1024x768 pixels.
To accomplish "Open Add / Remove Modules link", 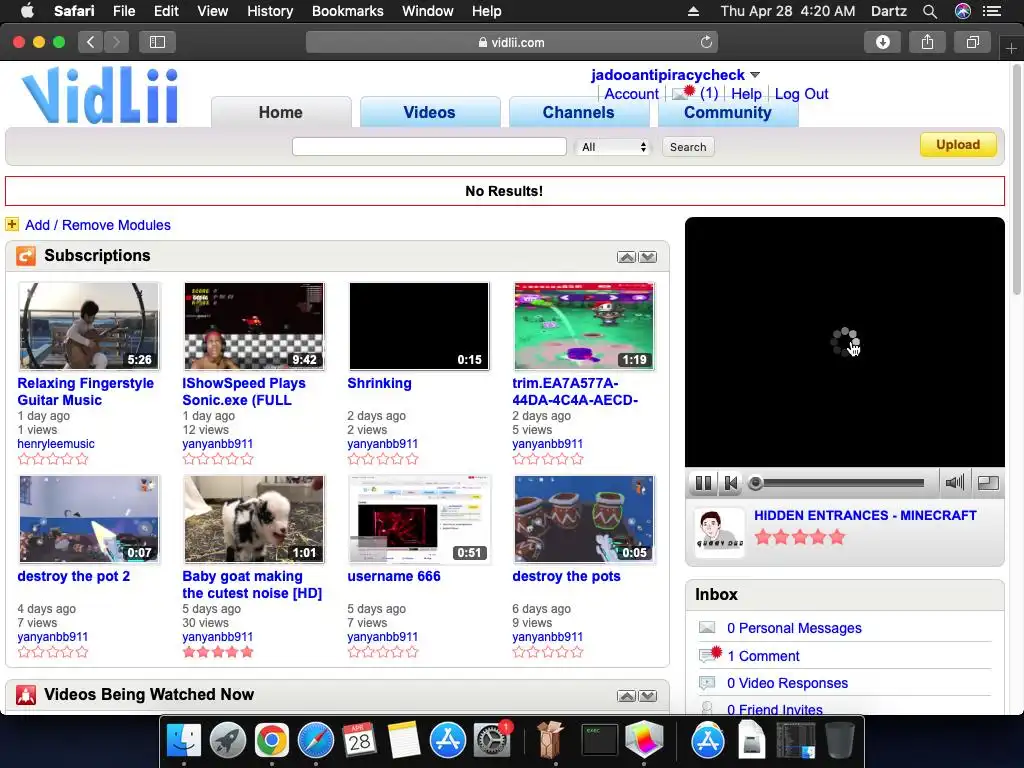I will click(98, 225).
